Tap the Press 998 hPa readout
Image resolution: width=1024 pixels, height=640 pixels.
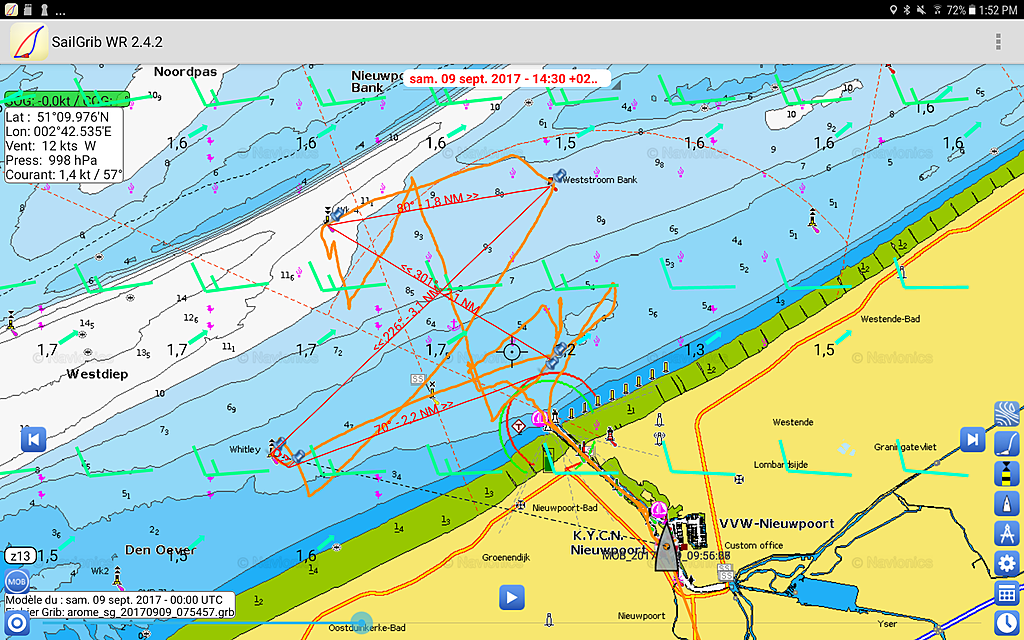click(52, 160)
